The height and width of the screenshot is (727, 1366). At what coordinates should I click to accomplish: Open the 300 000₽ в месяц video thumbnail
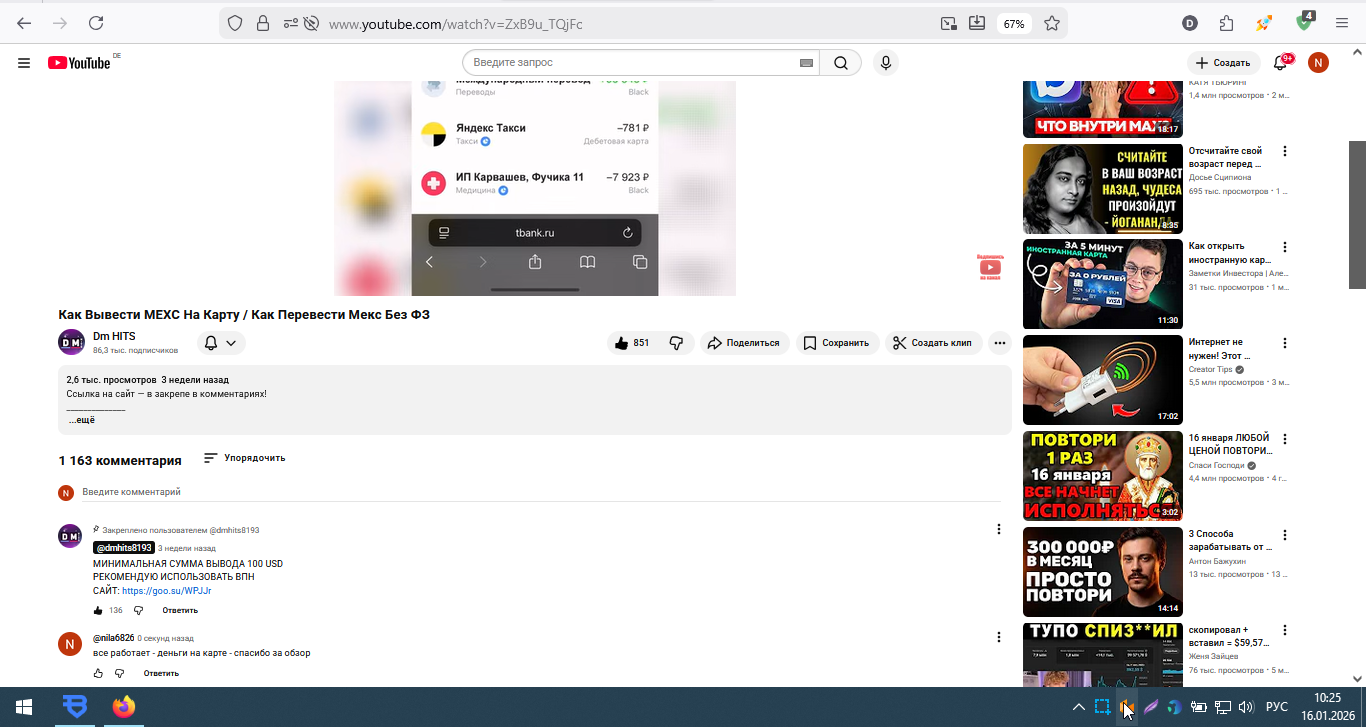pos(1103,572)
